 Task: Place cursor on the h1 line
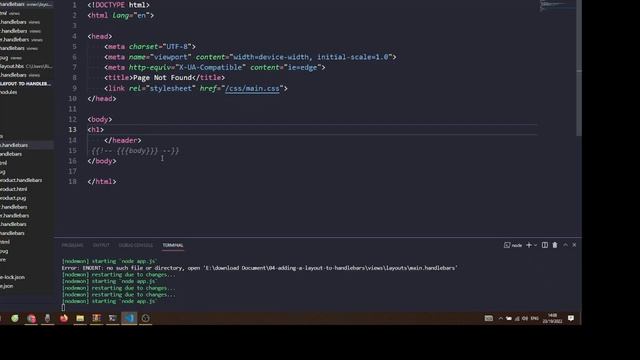click(96, 130)
